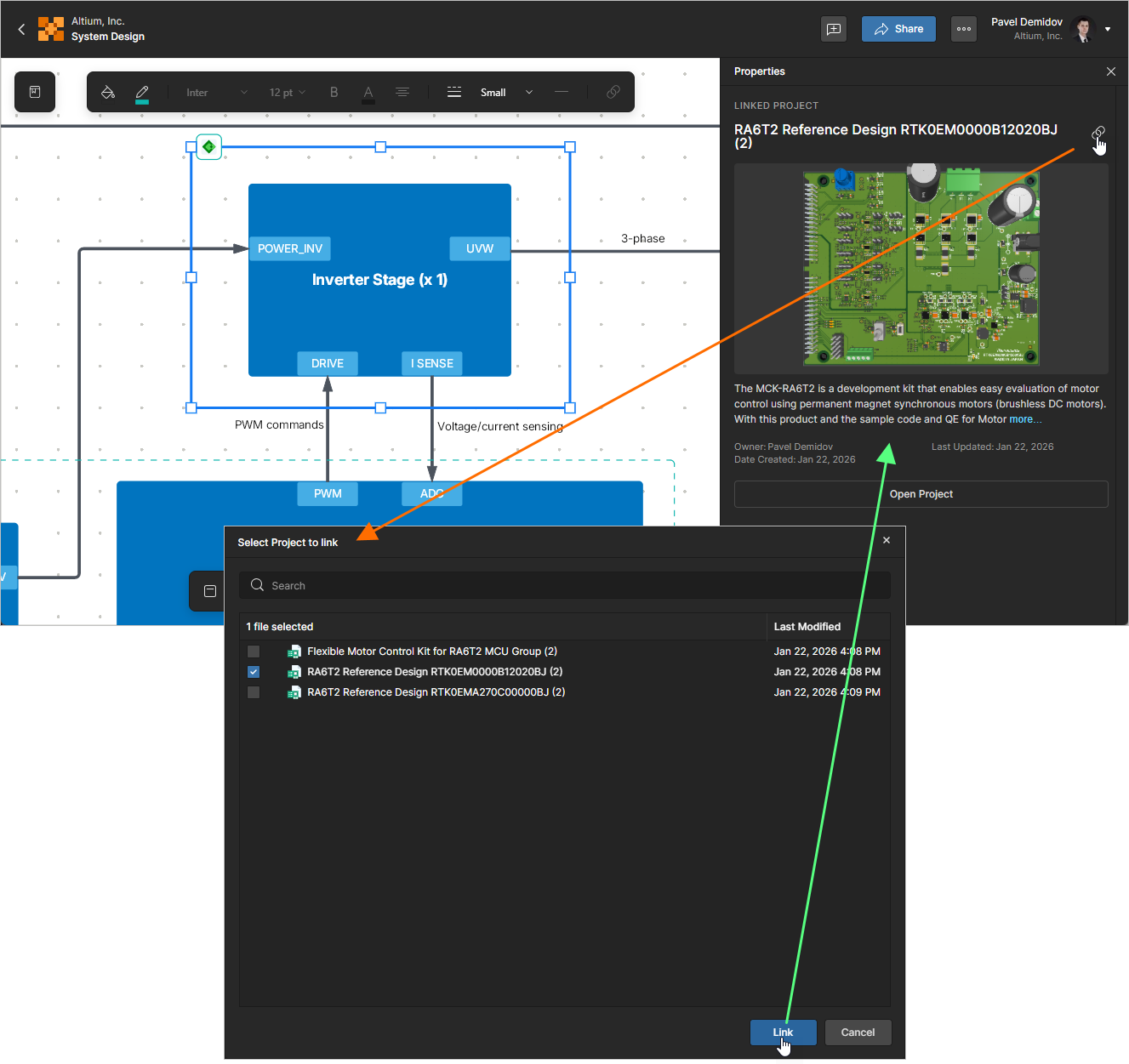Select the Inverter Stage block on canvas
The height and width of the screenshot is (1064, 1129).
379,280
